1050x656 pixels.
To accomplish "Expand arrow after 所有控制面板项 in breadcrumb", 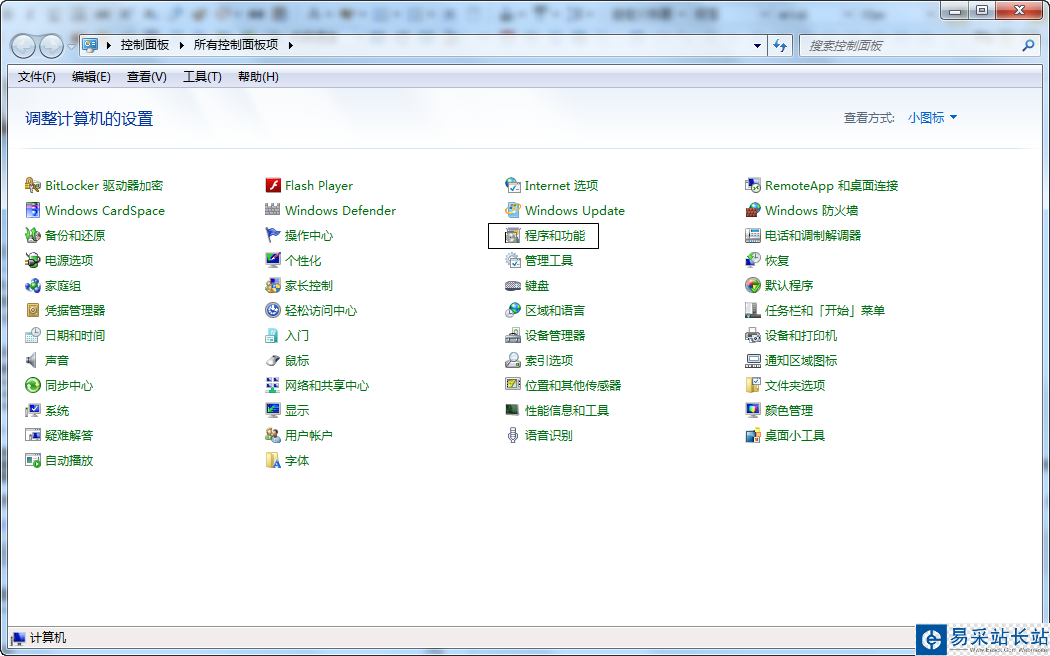I will click(x=291, y=45).
